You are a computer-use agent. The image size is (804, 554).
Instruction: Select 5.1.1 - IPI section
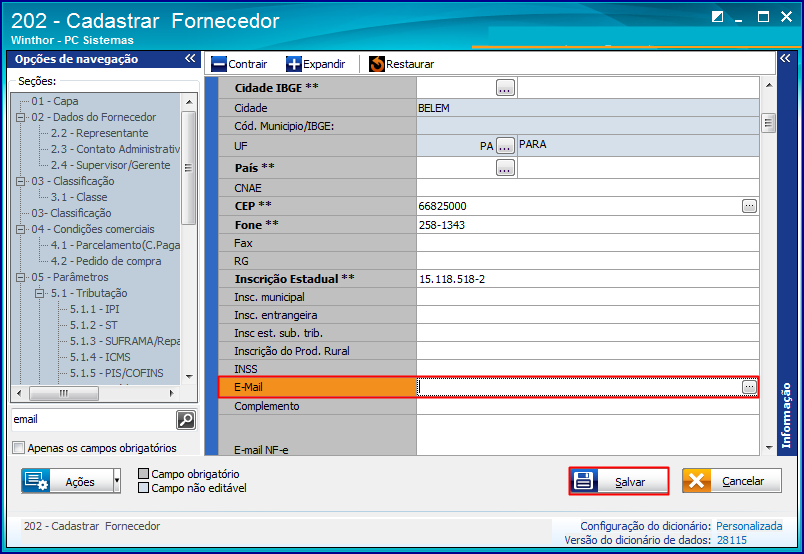[94, 309]
